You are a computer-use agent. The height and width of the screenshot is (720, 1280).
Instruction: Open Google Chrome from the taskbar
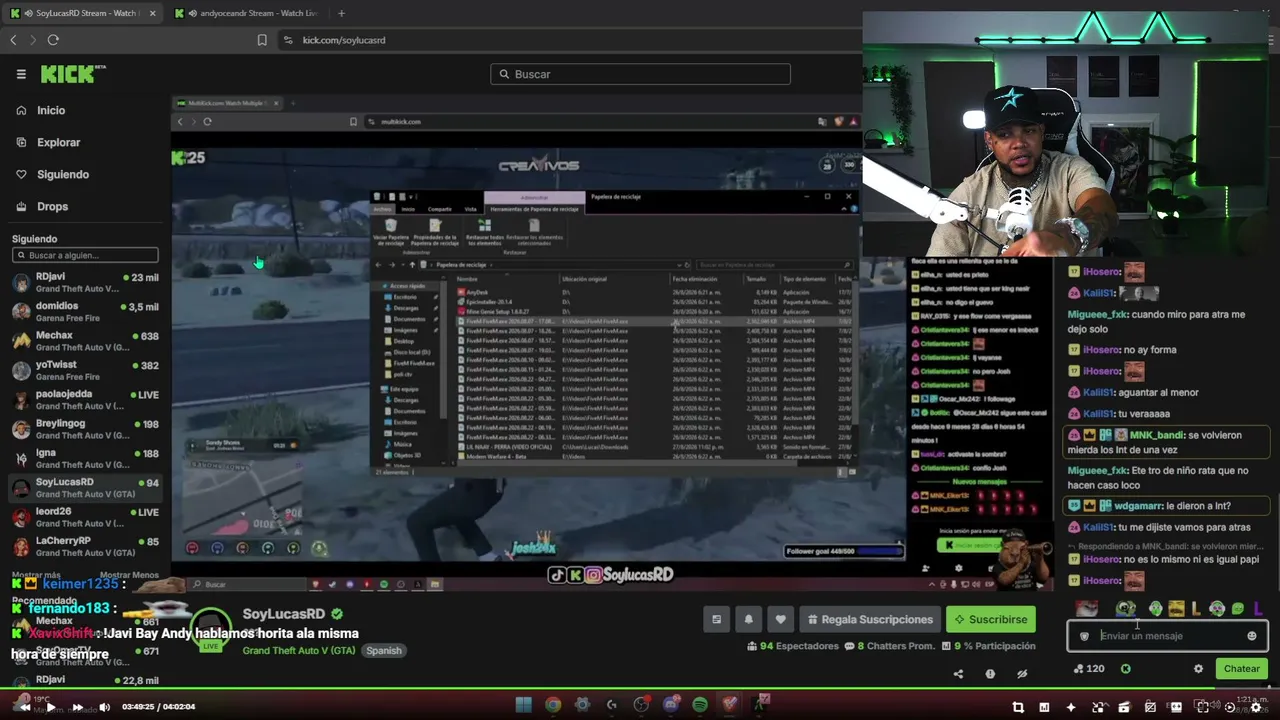pos(553,705)
